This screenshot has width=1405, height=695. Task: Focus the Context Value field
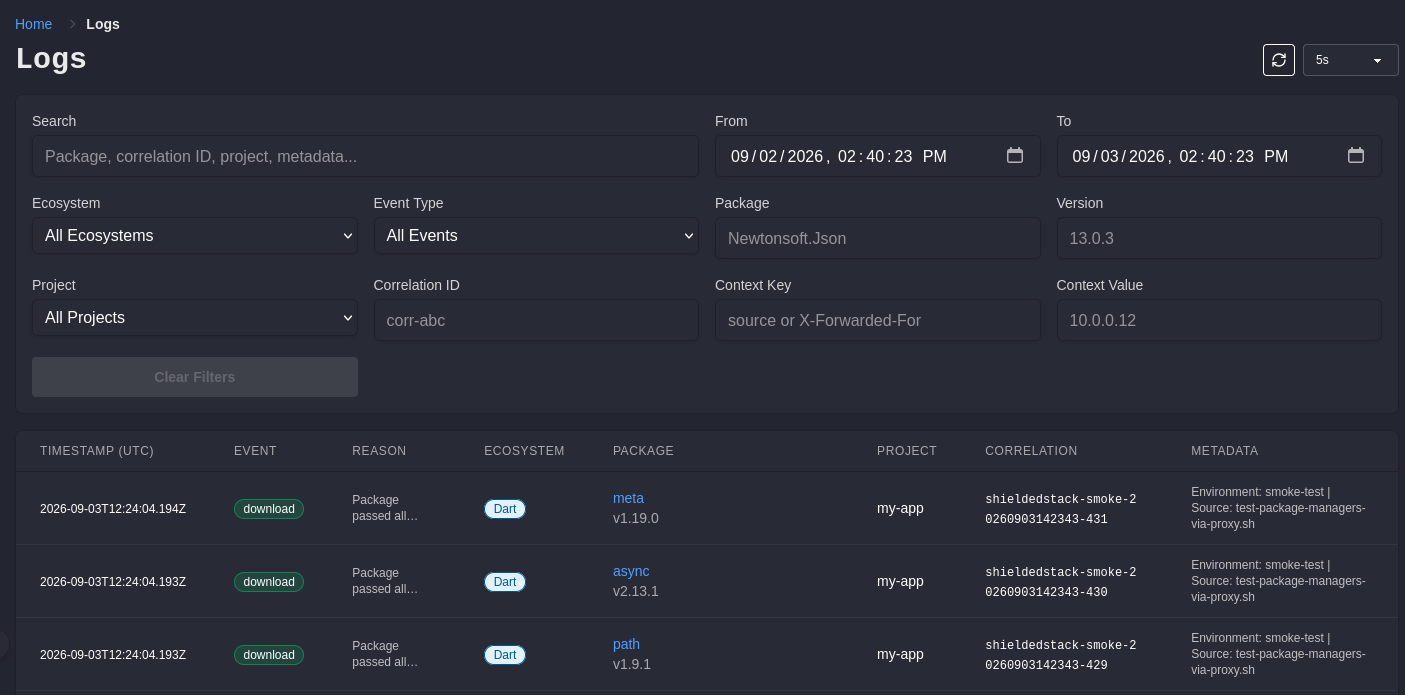tap(1219, 320)
